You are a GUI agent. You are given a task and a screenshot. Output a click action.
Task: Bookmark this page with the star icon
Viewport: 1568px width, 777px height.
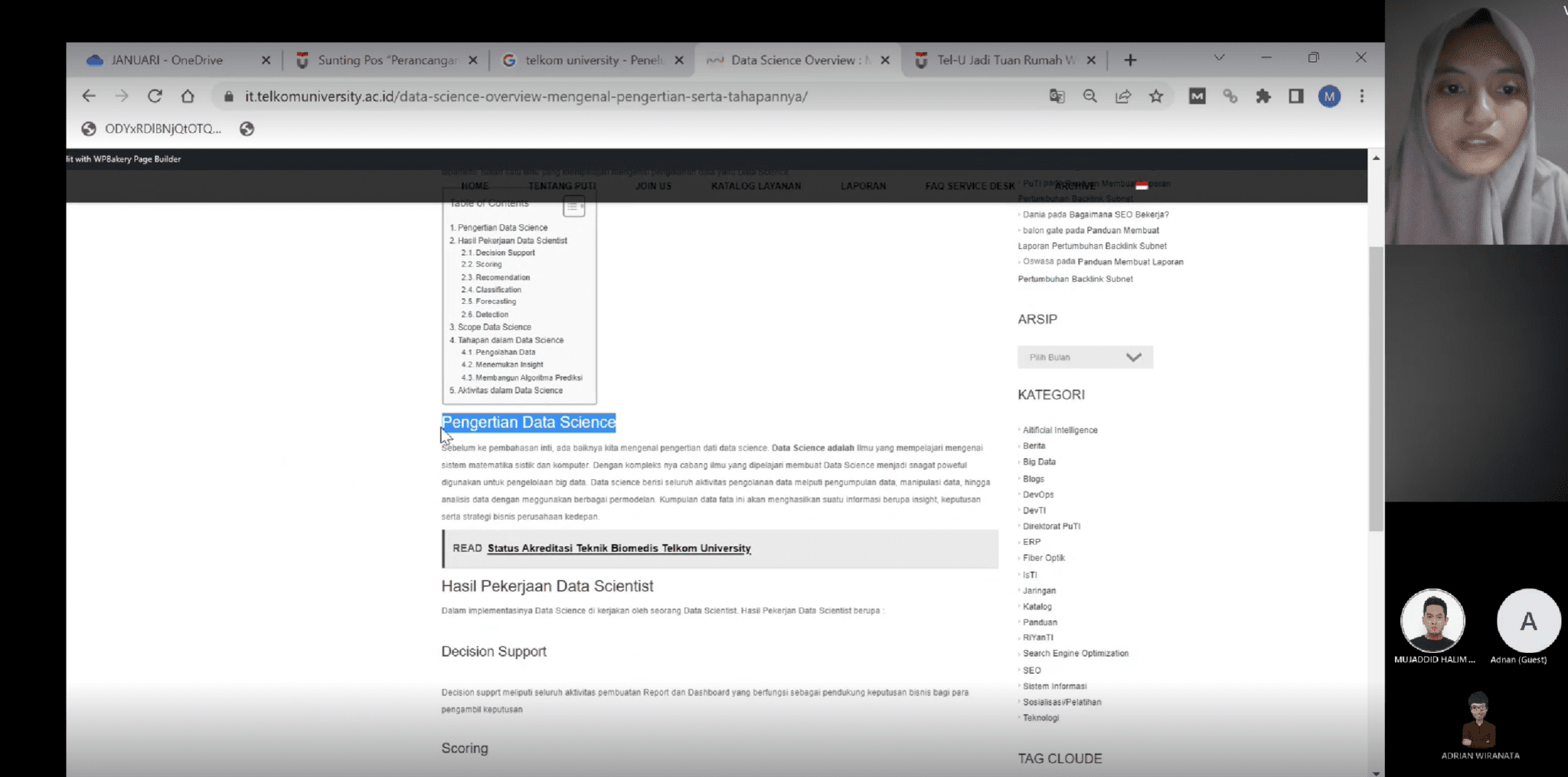click(1156, 96)
